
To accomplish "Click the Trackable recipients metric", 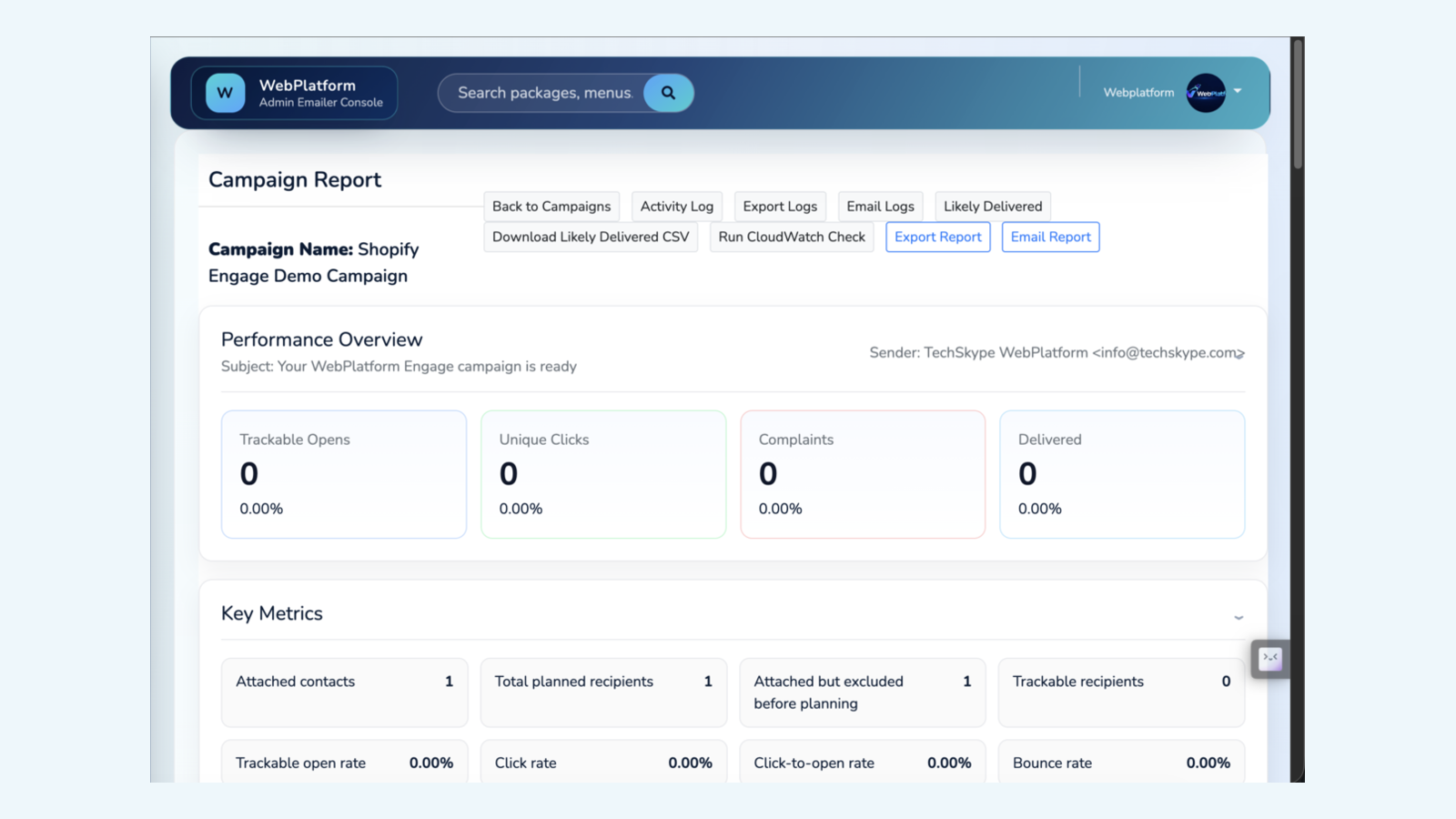I will coord(1121,693).
